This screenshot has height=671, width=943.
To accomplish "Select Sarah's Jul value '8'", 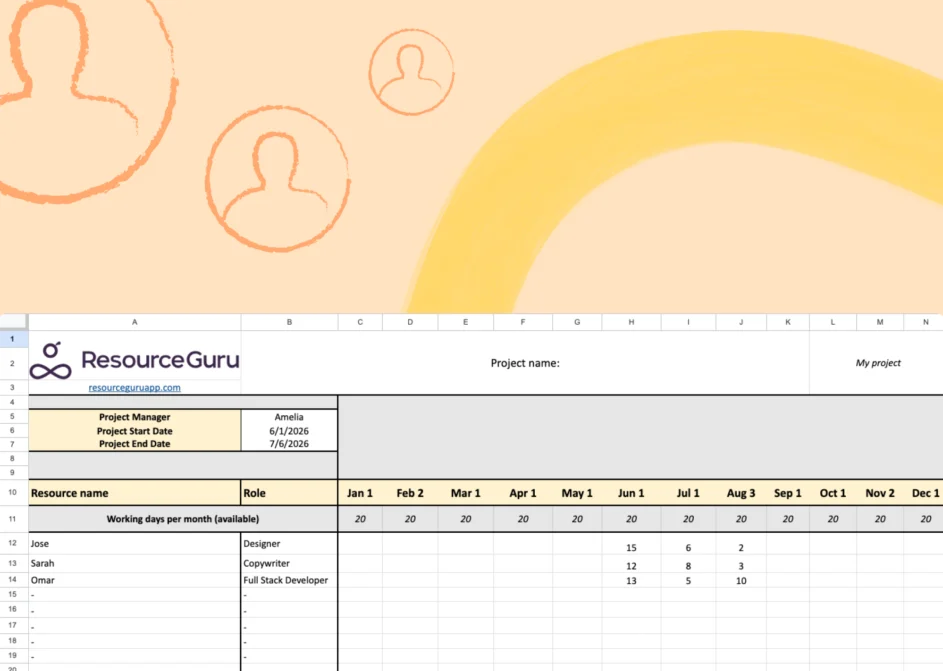I will pyautogui.click(x=688, y=565).
